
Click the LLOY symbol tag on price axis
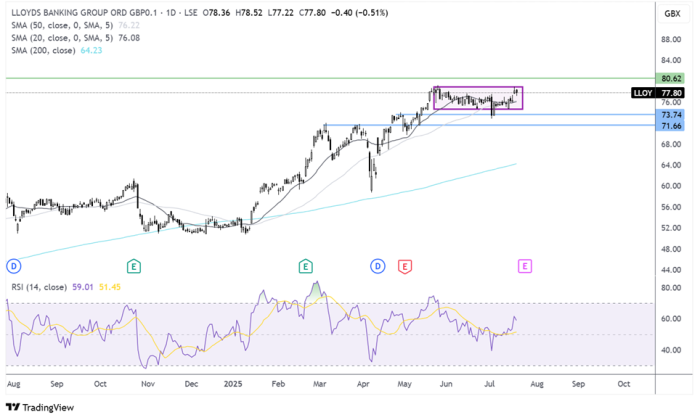coord(645,92)
